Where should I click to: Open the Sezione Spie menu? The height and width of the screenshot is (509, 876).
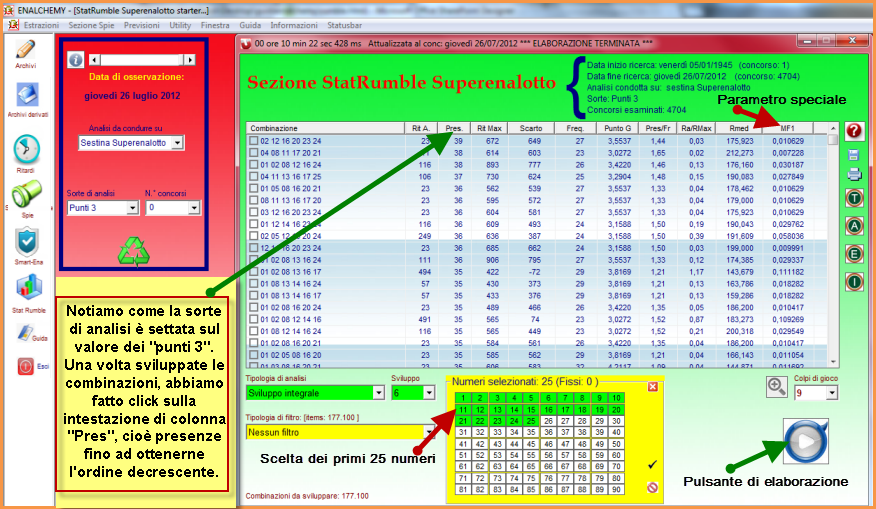[x=91, y=25]
